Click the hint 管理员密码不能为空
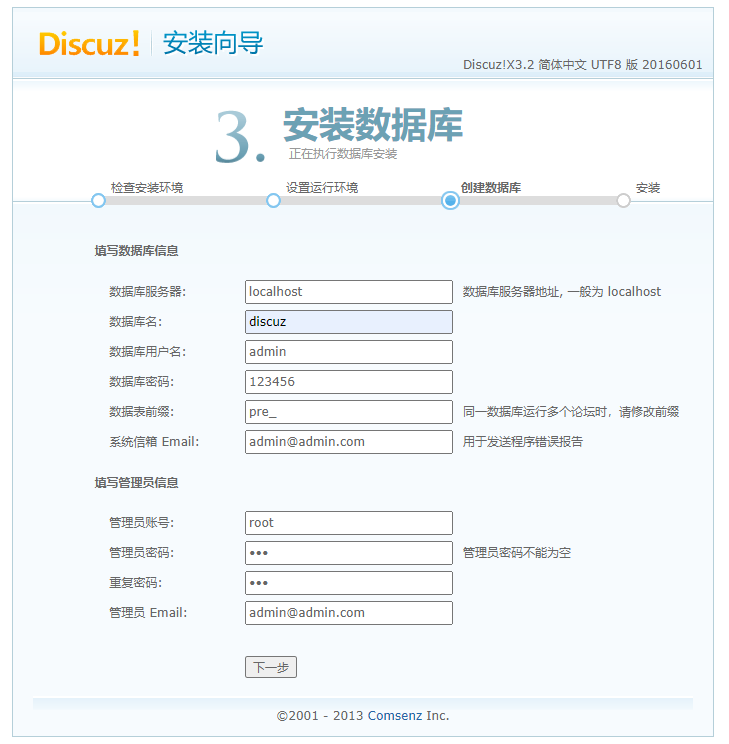 pos(517,553)
